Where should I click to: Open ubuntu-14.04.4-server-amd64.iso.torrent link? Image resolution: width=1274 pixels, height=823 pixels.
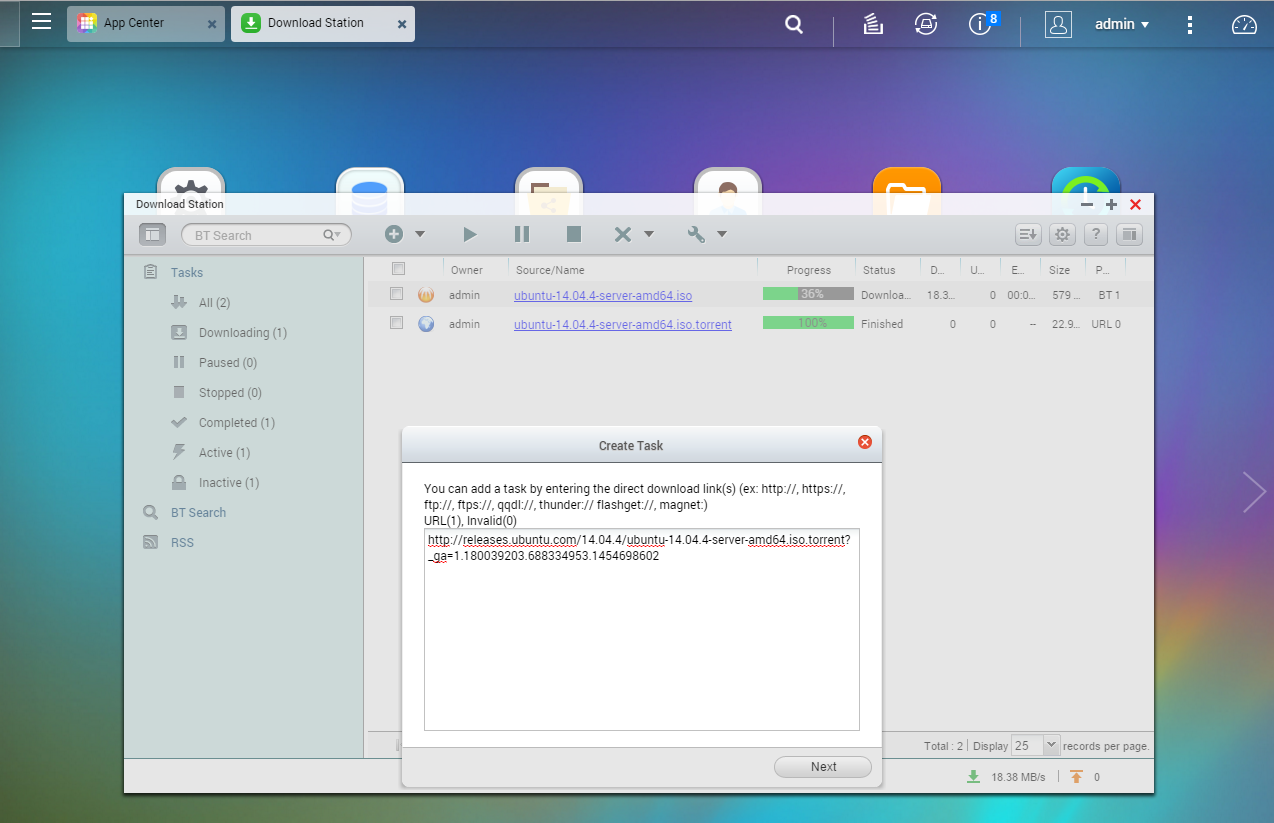623,324
